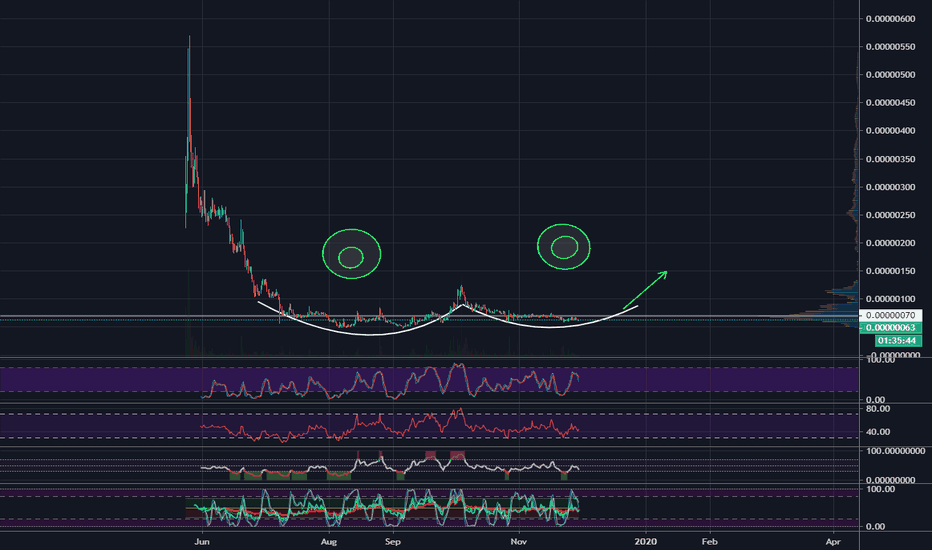Click the Sep label on the time axis
The height and width of the screenshot is (550, 932).
pyautogui.click(x=392, y=542)
